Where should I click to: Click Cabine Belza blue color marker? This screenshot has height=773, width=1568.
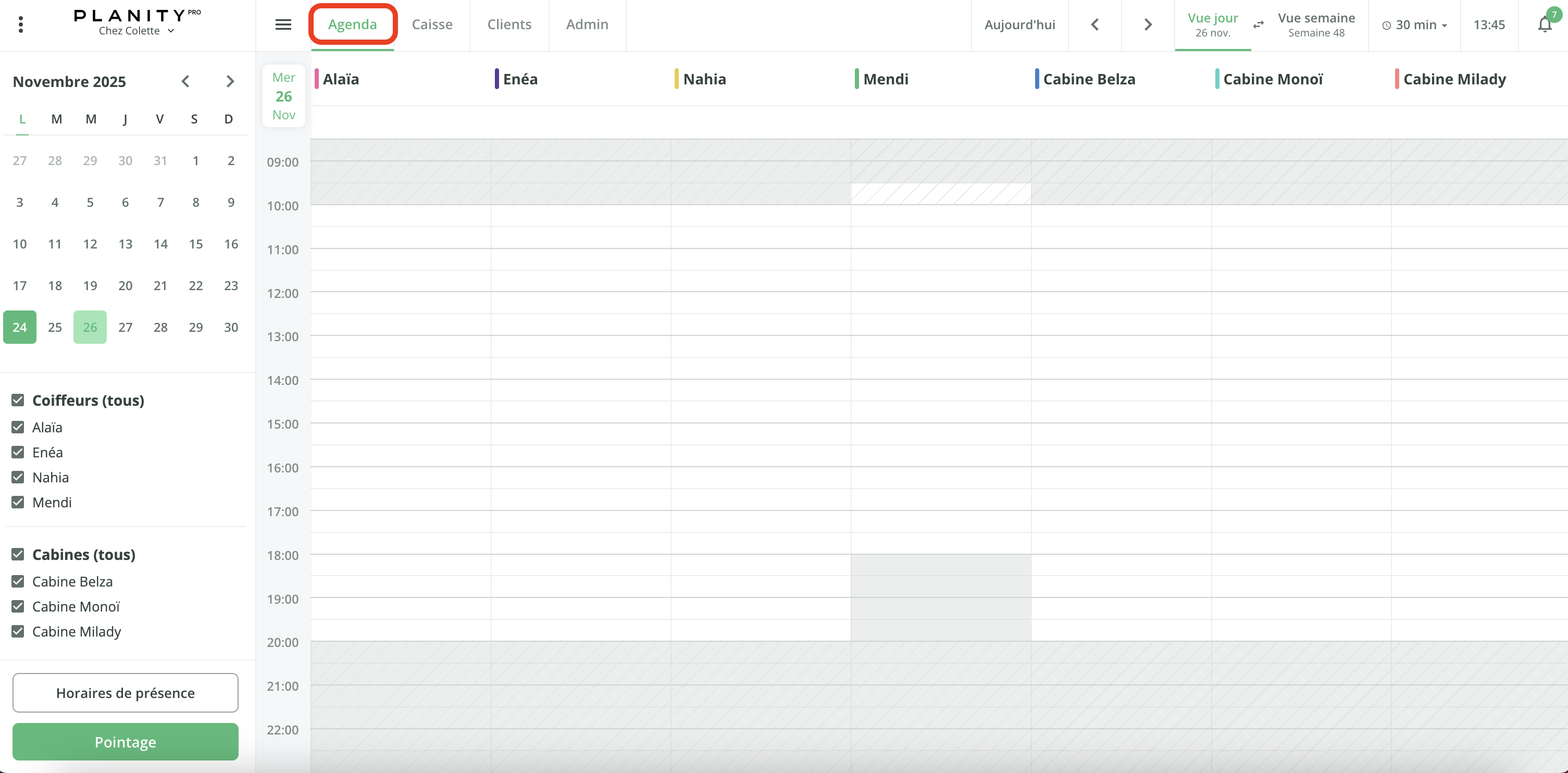tap(1037, 79)
